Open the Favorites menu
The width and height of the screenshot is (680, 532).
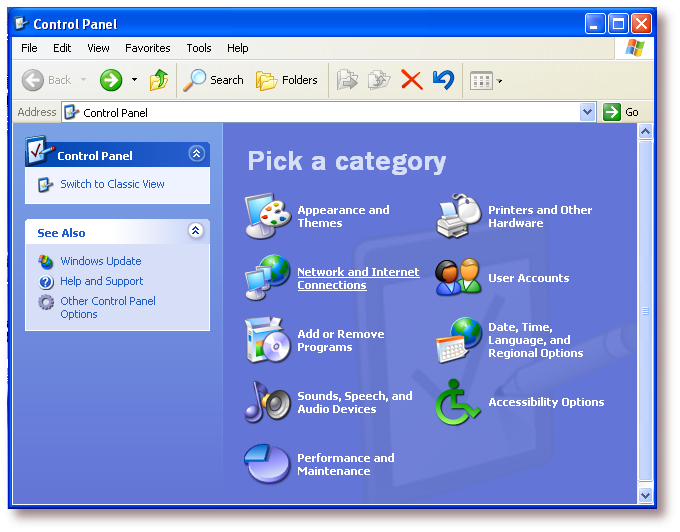pos(147,48)
